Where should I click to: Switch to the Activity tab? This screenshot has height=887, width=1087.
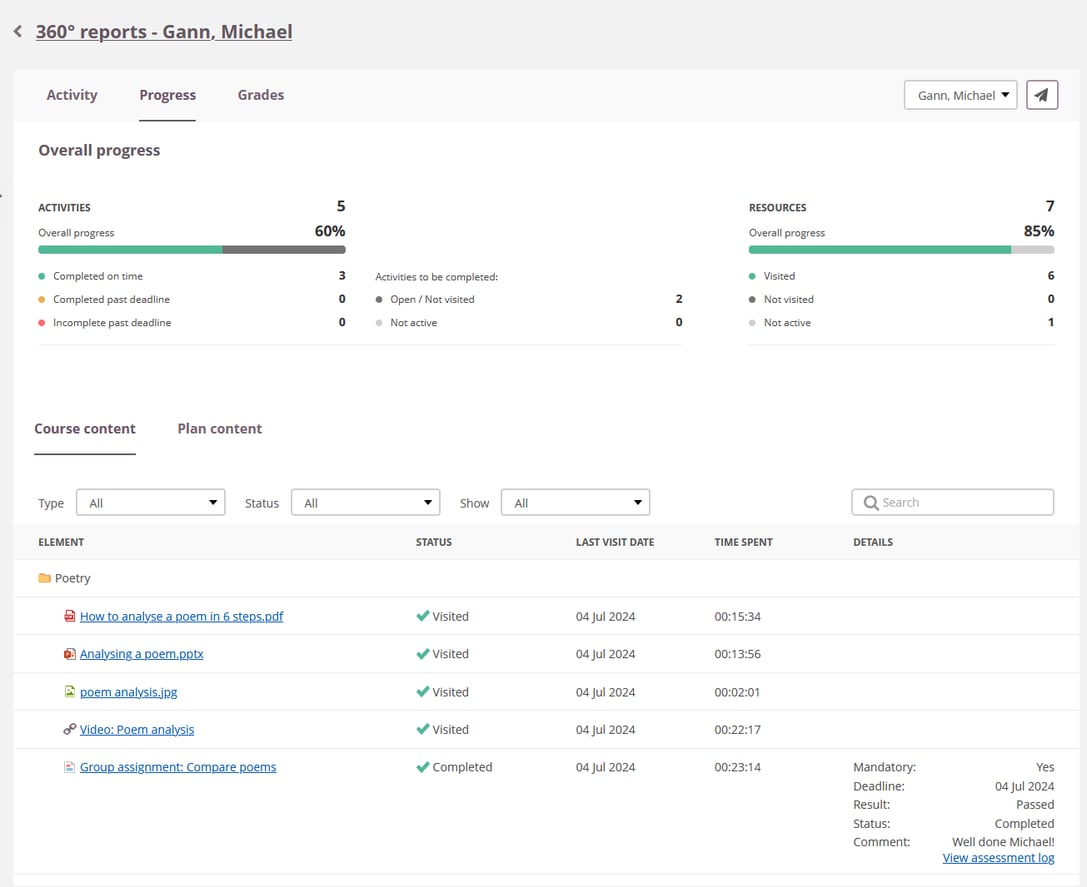(72, 95)
